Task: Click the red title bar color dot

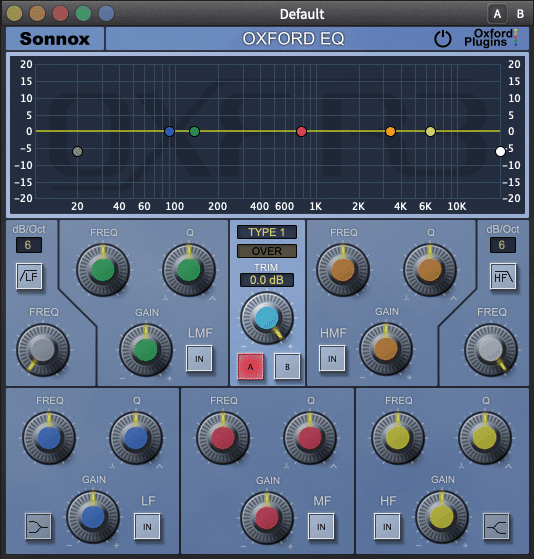Action: (x=60, y=14)
